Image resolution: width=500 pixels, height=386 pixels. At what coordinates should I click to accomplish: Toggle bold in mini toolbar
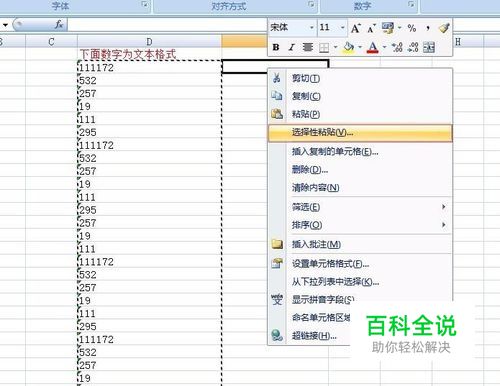(x=276, y=47)
